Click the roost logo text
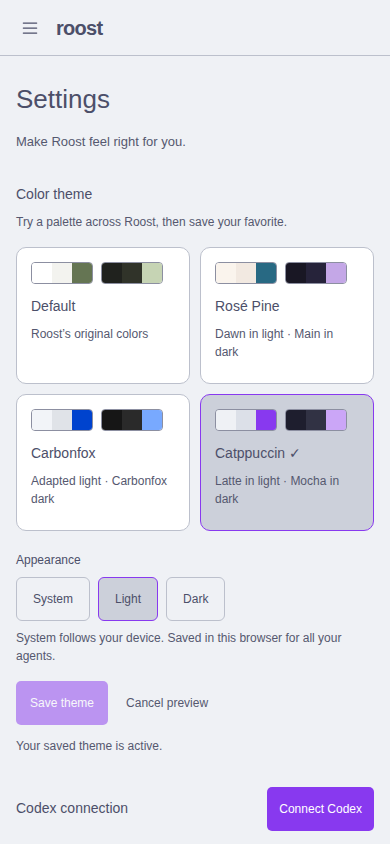Screen dimensions: 390x844 pyautogui.click(x=80, y=29)
